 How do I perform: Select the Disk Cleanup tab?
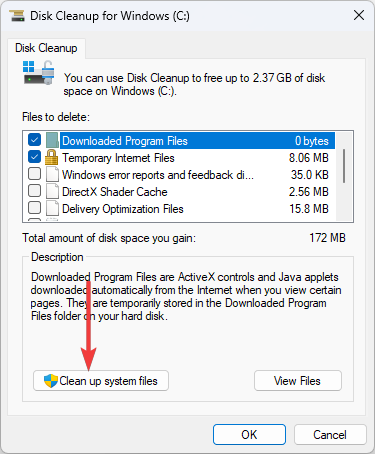click(46, 48)
